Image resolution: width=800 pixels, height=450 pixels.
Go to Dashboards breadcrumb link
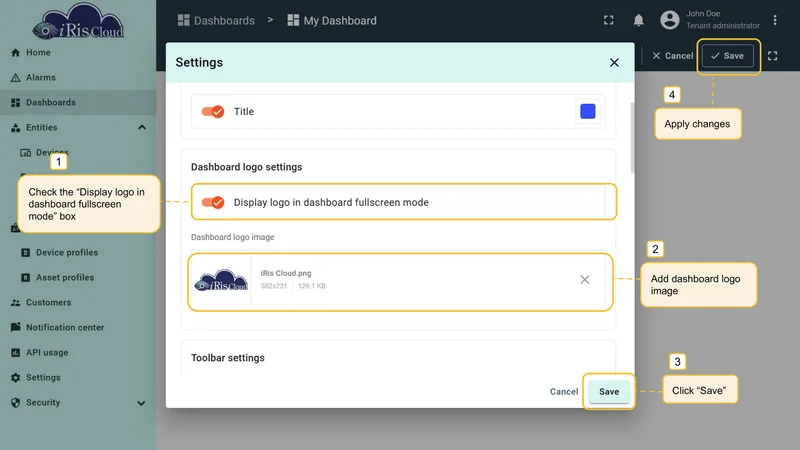[224, 20]
